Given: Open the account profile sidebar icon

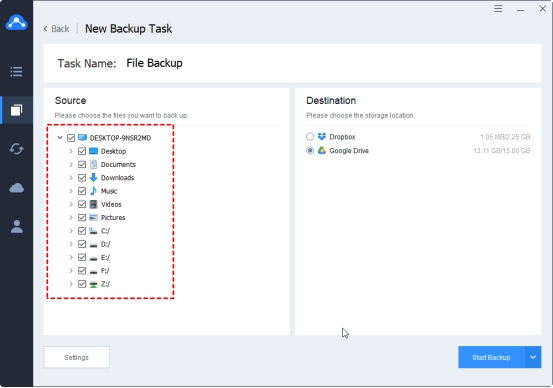Looking at the screenshot, I should pyautogui.click(x=16, y=226).
